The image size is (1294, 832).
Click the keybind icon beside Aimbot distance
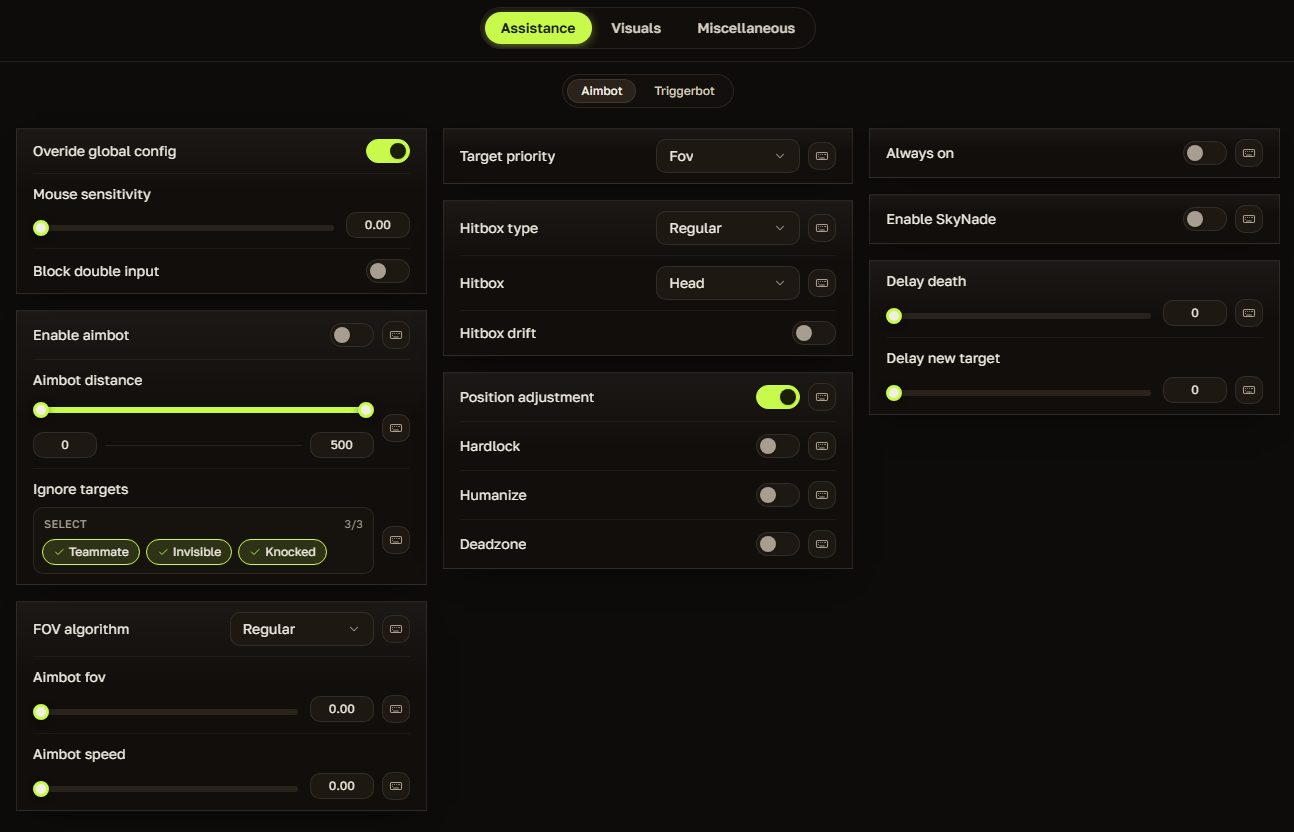click(x=396, y=427)
